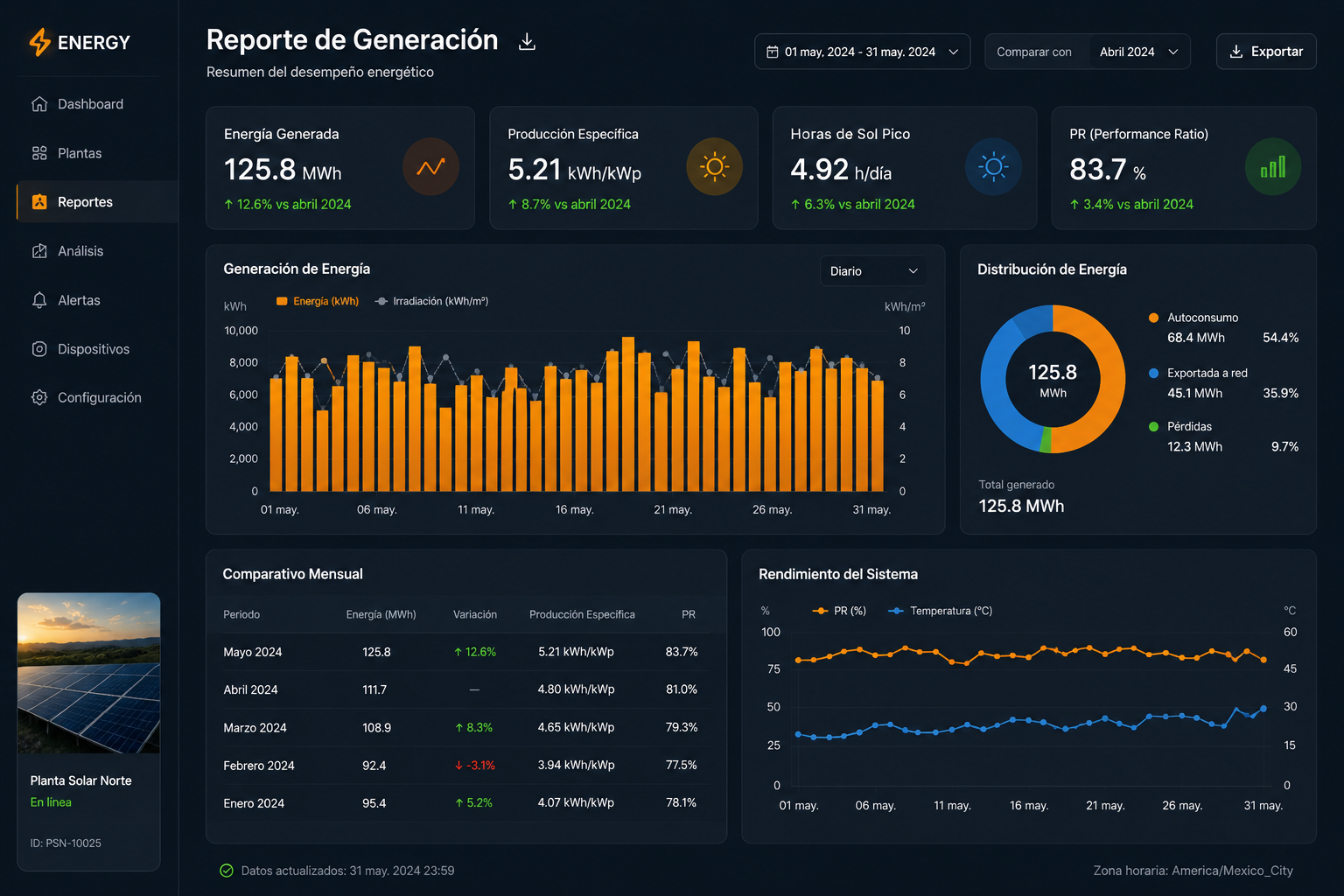This screenshot has height=896, width=1344.
Task: Click the Alertas bell icon
Action: (39, 300)
